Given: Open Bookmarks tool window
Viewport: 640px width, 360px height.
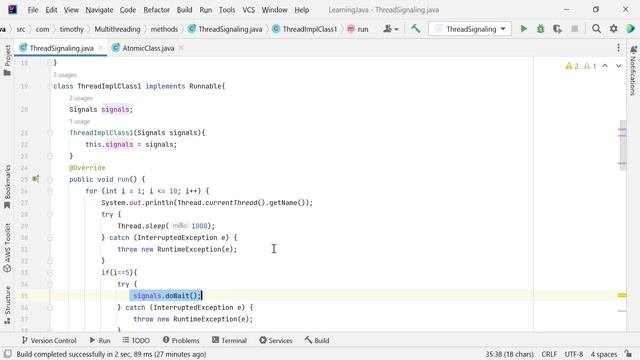Looking at the screenshot, I should pos(7,187).
